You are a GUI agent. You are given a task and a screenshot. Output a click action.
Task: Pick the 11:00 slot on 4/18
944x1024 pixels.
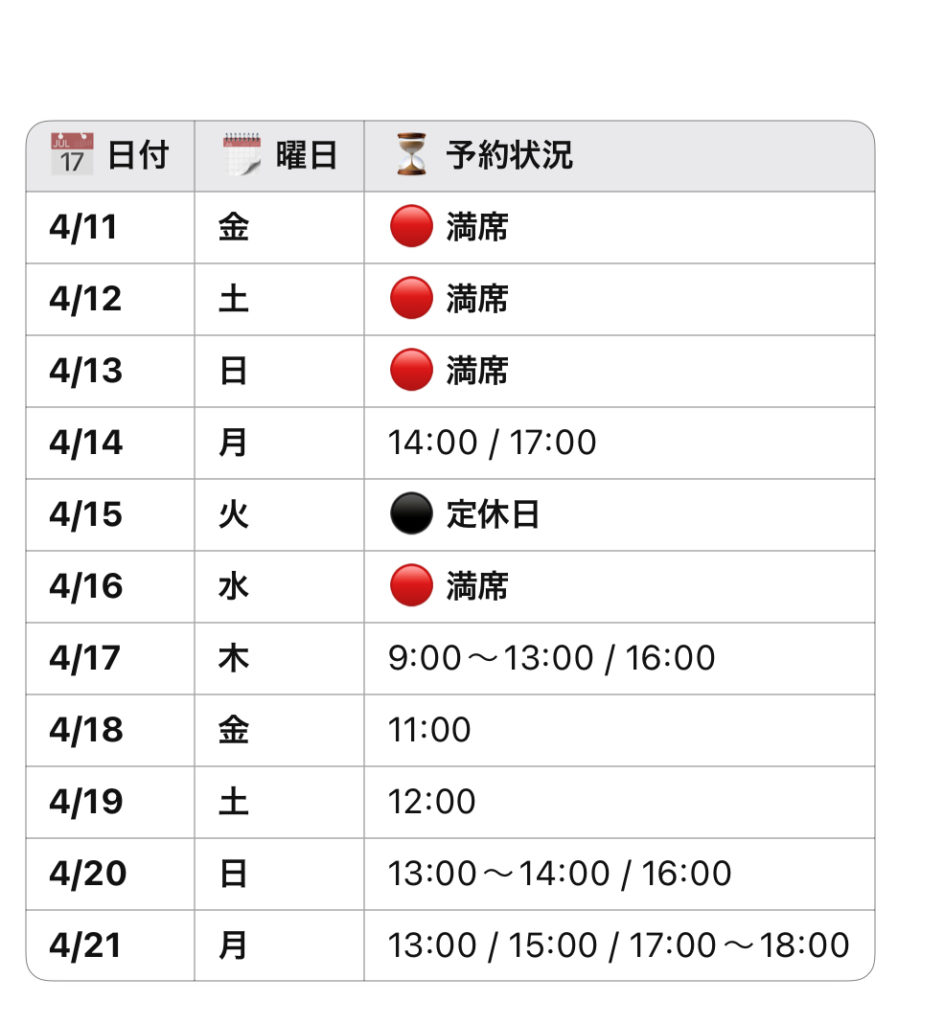coord(429,730)
